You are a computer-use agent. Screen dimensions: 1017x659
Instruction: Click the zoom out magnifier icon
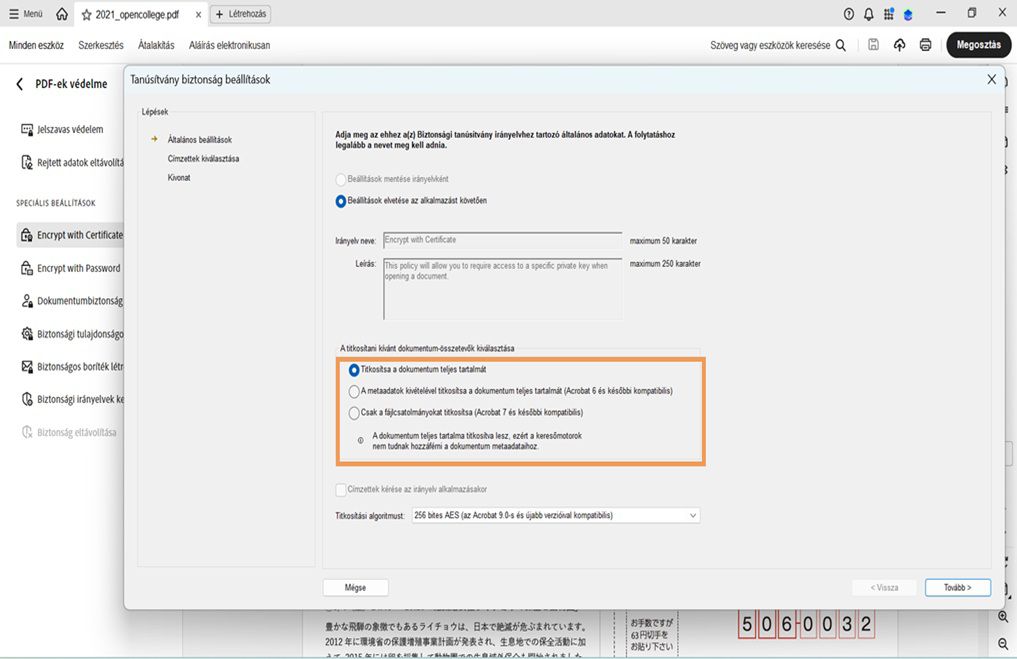click(1003, 643)
